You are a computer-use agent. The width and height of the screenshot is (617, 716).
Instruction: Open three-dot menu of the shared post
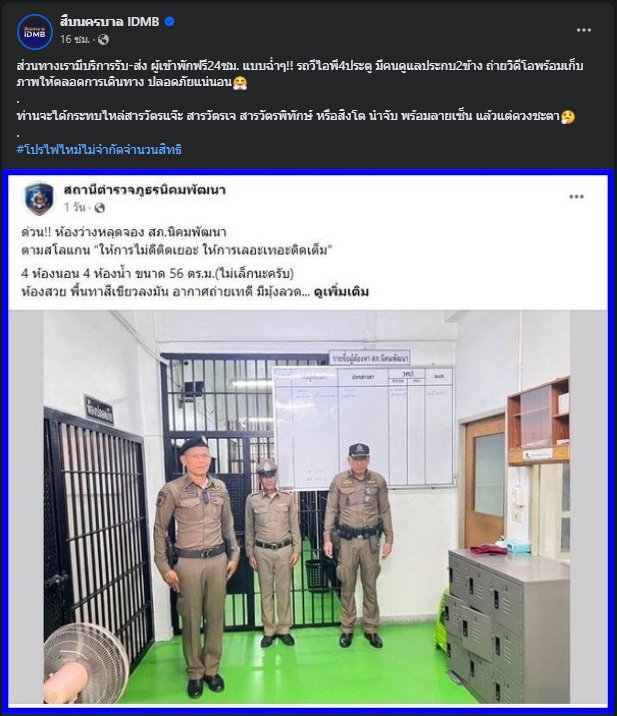click(576, 197)
